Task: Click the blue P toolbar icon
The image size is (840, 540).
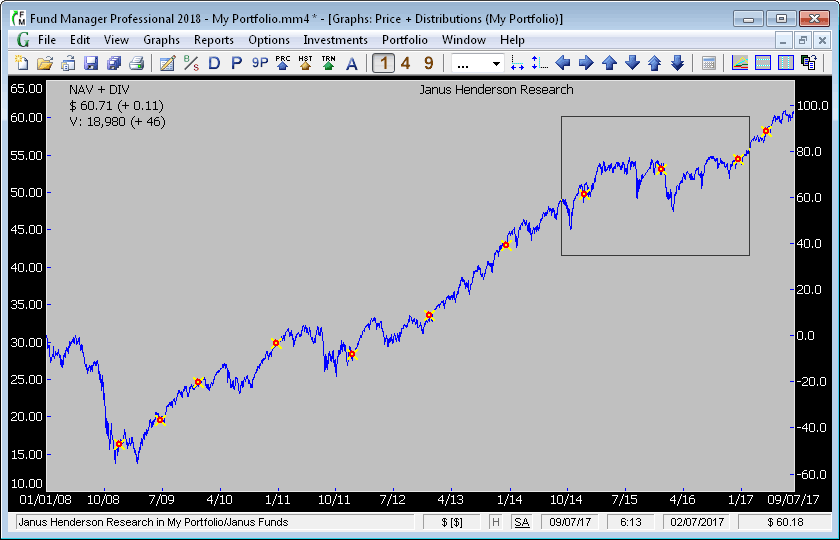Action: pos(236,63)
